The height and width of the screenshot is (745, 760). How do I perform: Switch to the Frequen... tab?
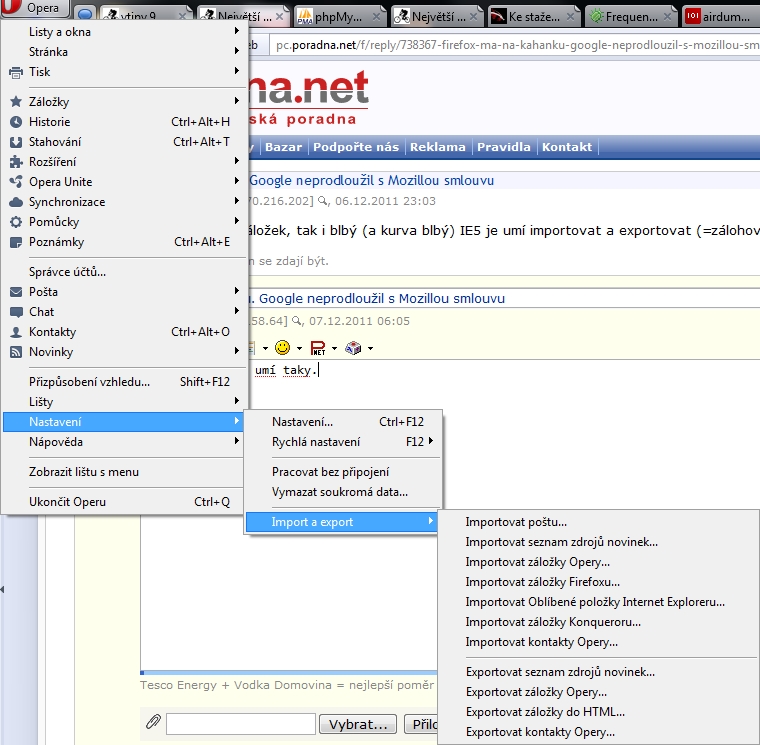point(631,17)
